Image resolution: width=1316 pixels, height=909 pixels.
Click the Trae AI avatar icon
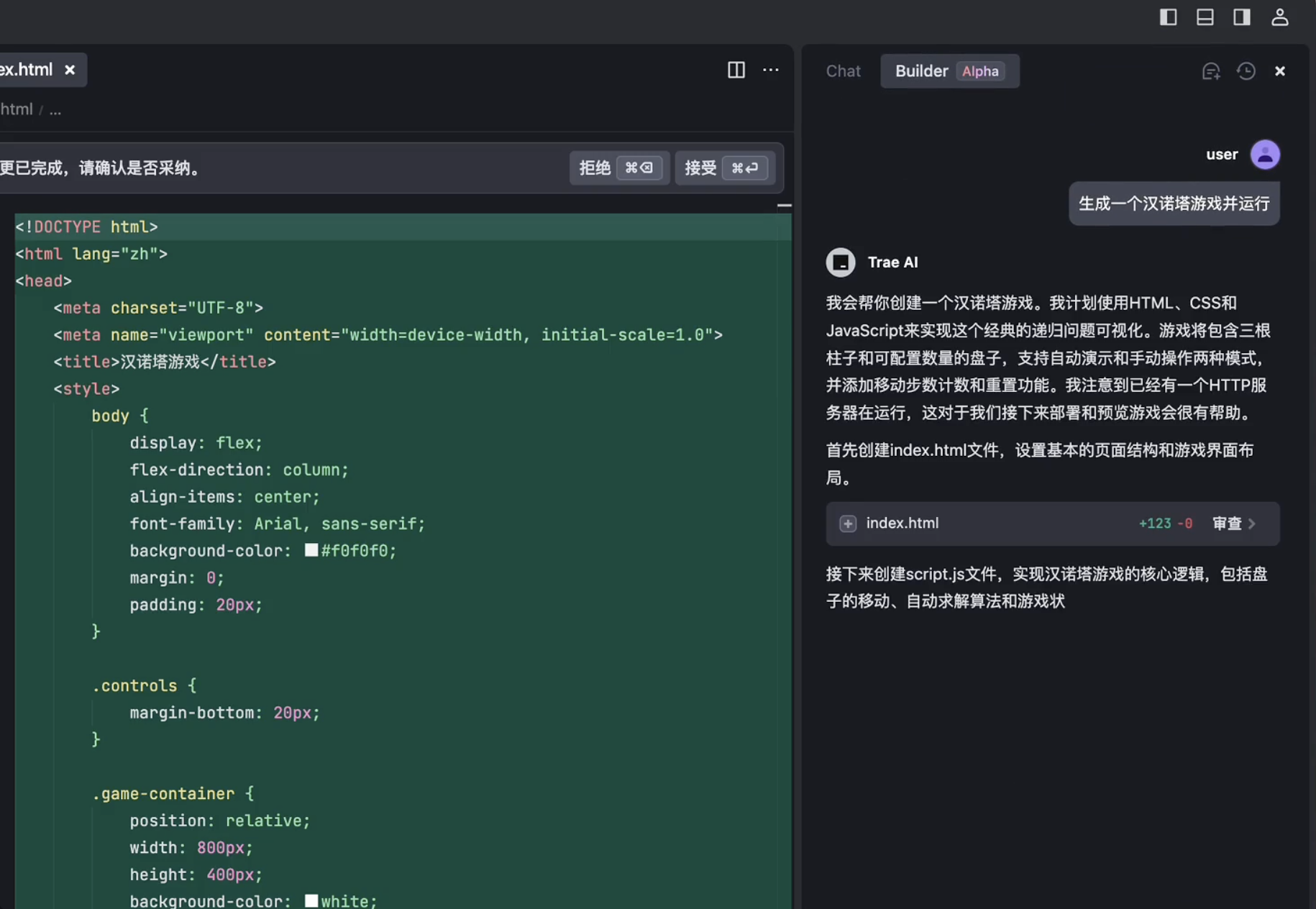pyautogui.click(x=840, y=262)
